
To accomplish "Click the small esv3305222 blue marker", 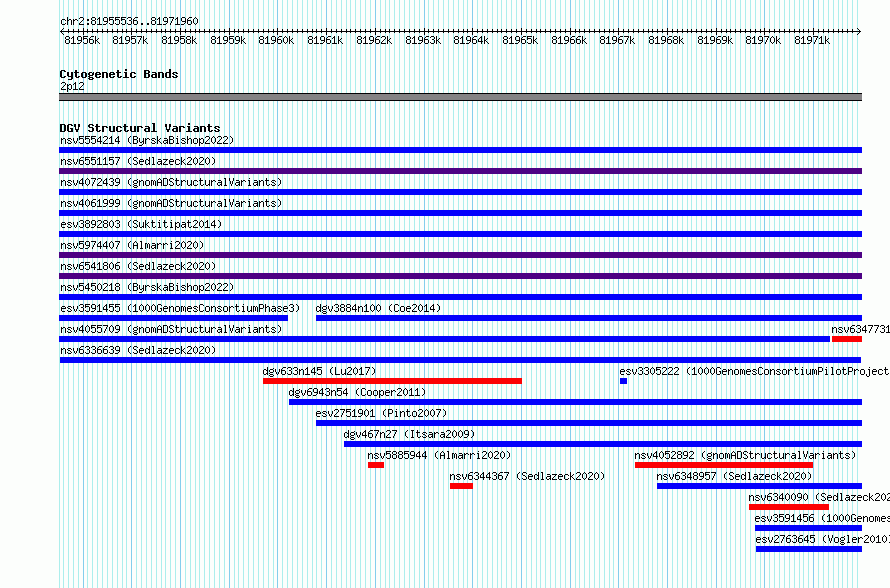I will point(623,381).
